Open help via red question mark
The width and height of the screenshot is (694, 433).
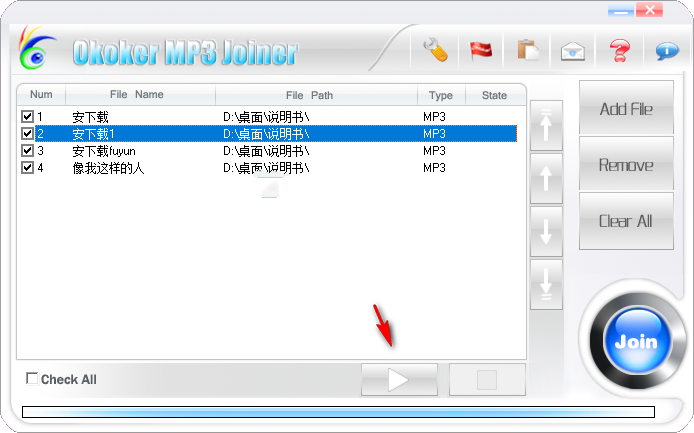[620, 50]
